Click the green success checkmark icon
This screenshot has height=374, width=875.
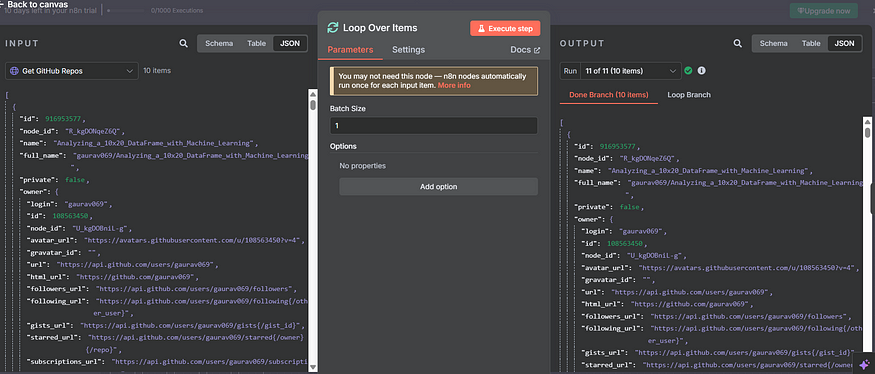coord(688,71)
